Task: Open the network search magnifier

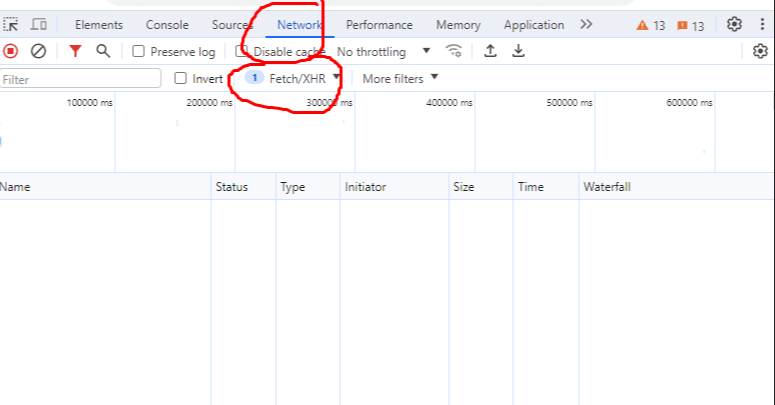Action: point(102,51)
